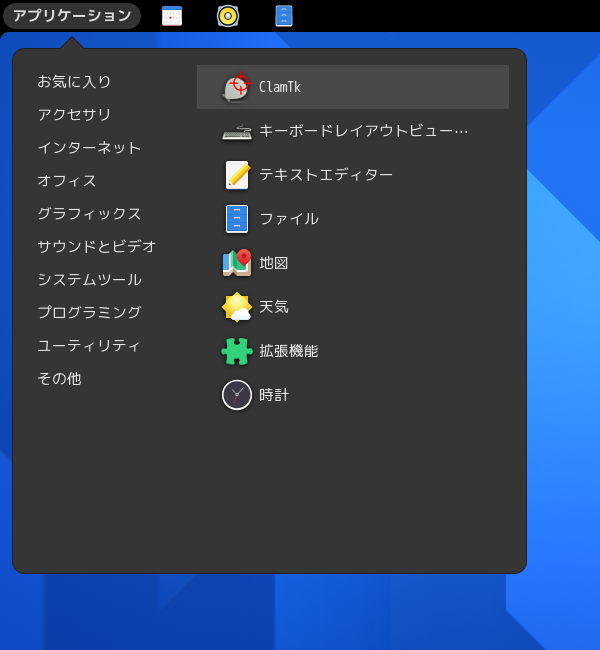Click the 天気 weather sun icon
Image resolution: width=600 pixels, height=650 pixels.
(237, 307)
